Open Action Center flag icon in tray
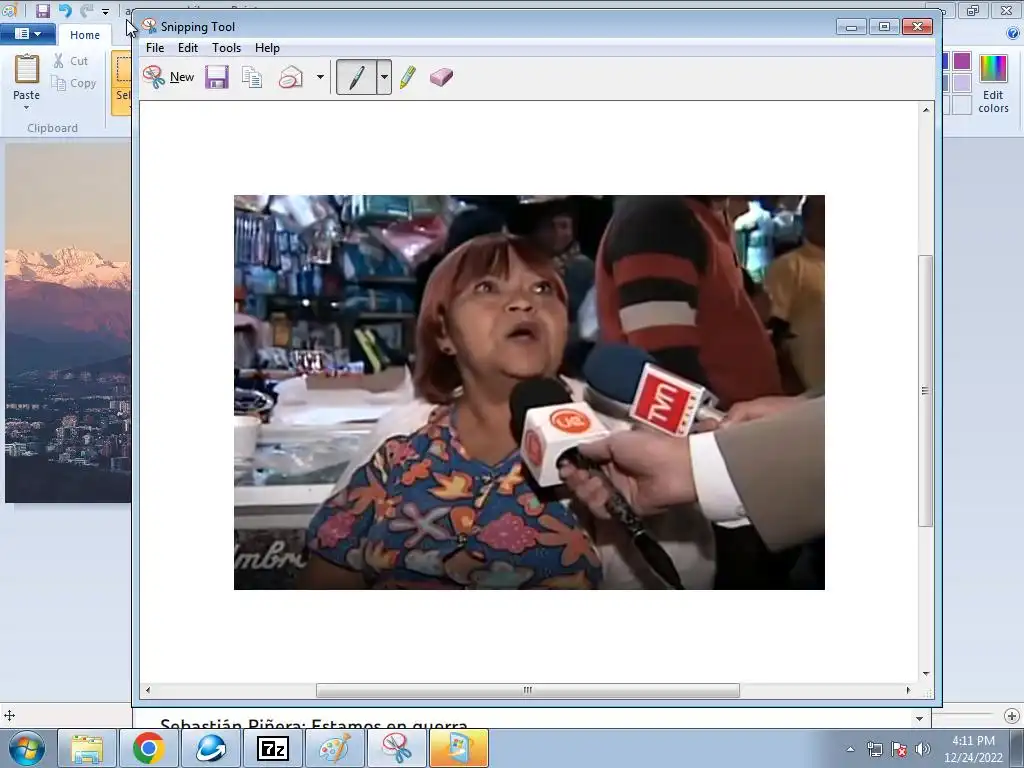This screenshot has height=768, width=1024. tap(899, 749)
